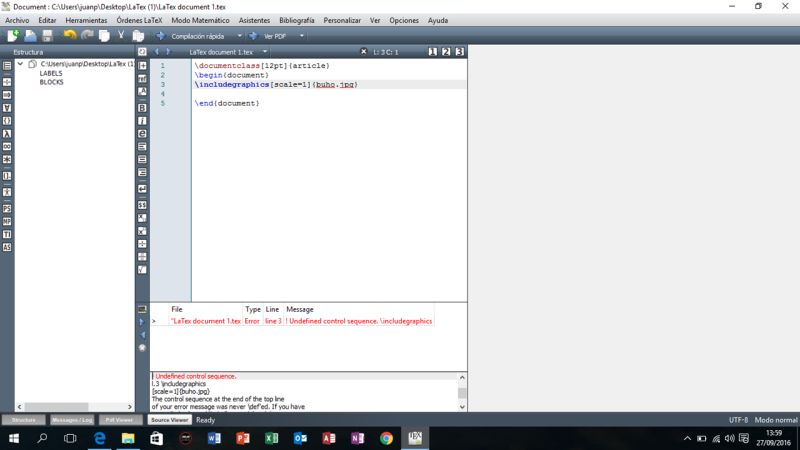Open TI TikZ commands panel
Image resolution: width=800 pixels, height=450 pixels.
pos(7,234)
